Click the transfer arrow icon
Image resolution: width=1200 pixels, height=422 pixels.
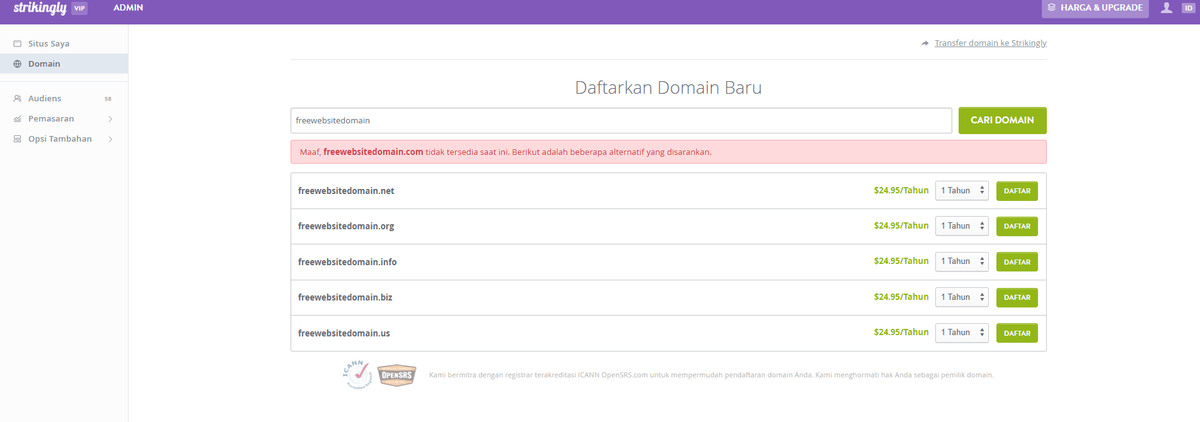(925, 44)
